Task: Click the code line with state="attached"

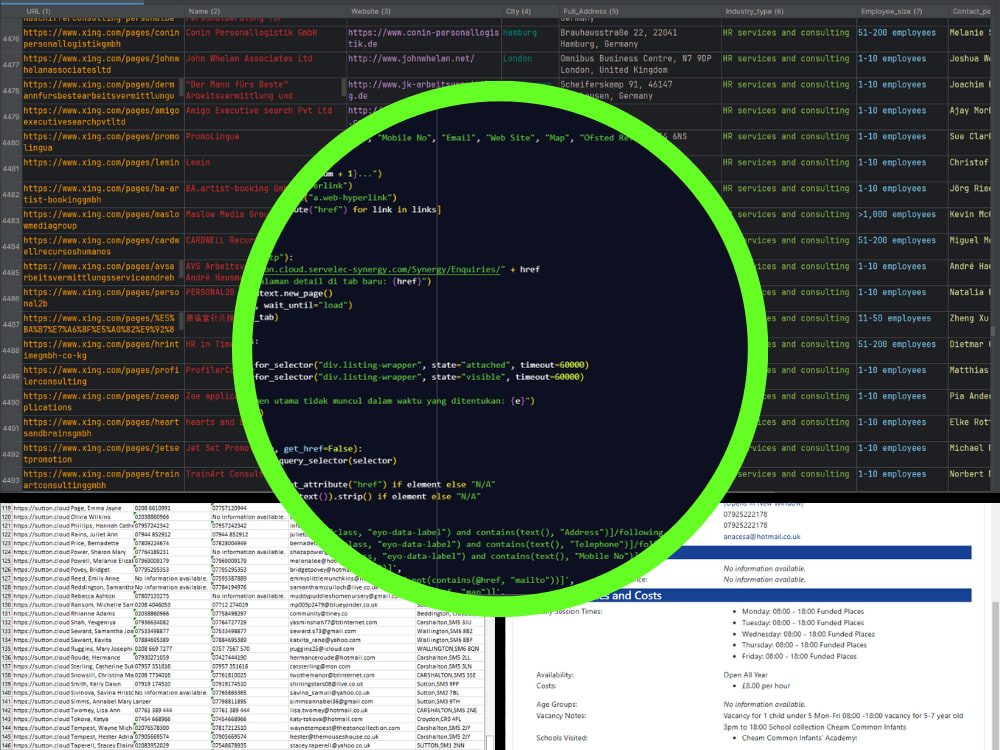Action: point(422,365)
